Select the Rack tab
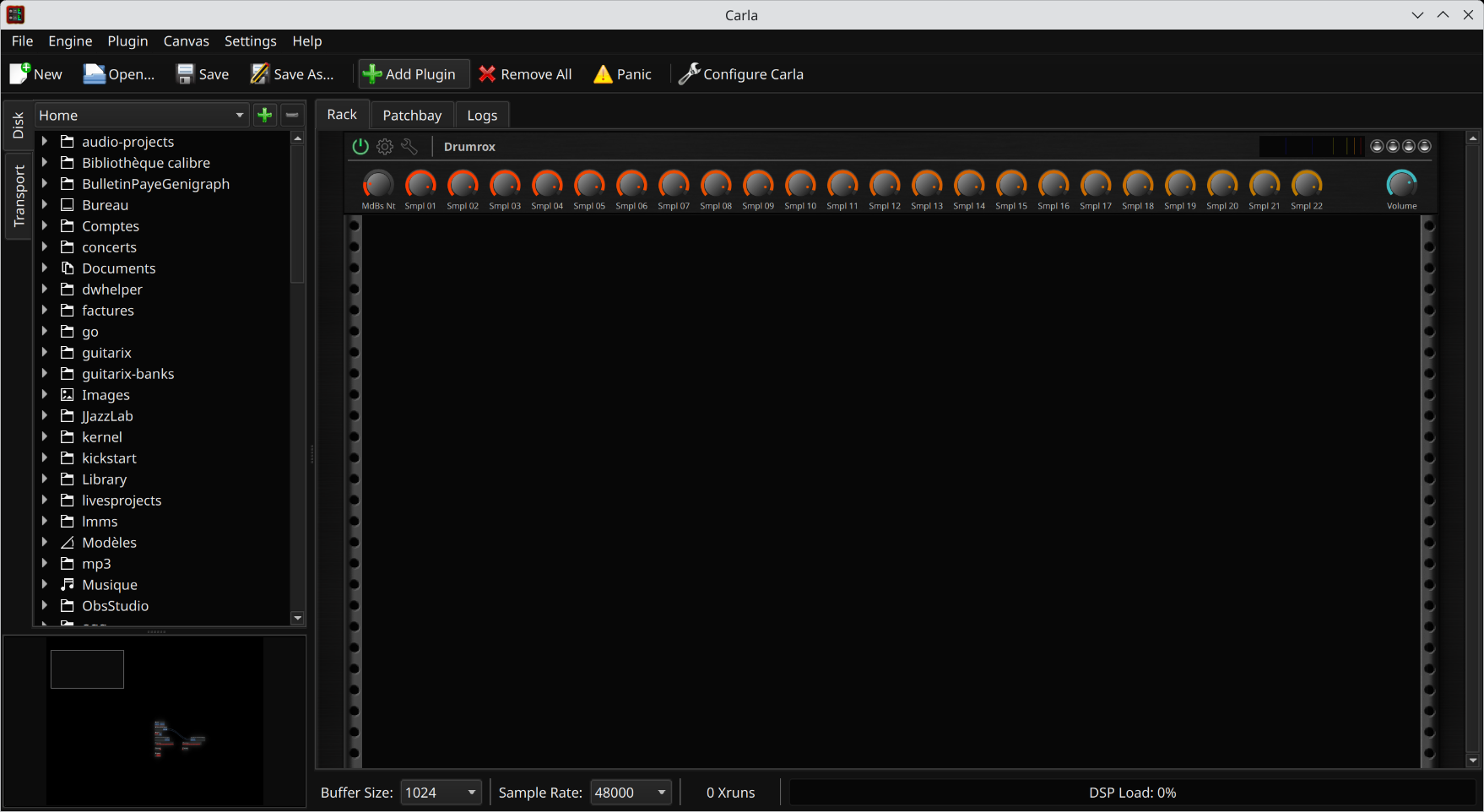The width and height of the screenshot is (1484, 812). pos(342,115)
